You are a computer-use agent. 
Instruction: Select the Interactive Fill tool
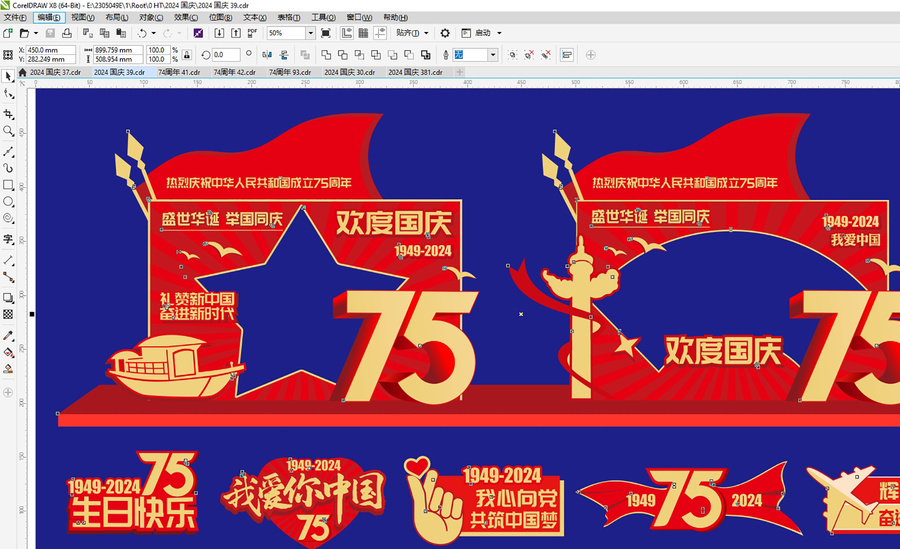[8, 352]
